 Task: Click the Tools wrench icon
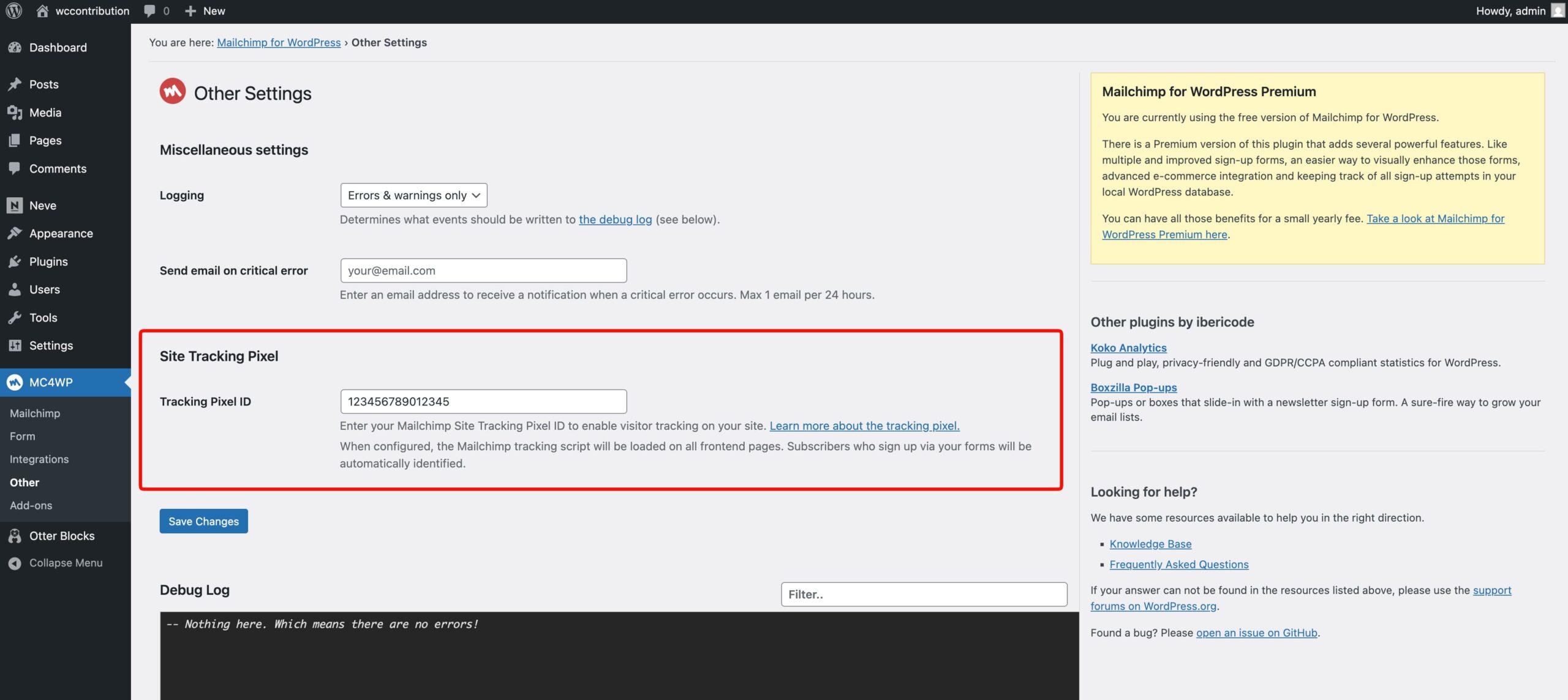(x=15, y=317)
